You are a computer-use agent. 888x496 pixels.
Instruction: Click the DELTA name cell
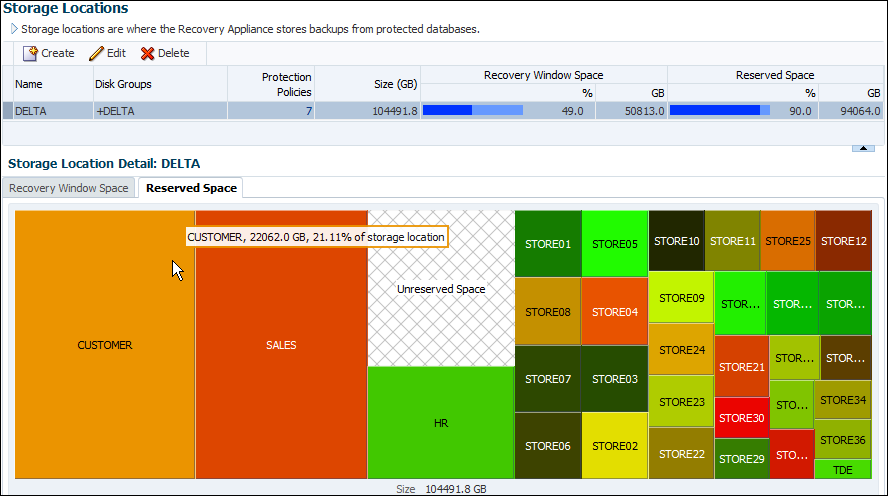(53, 111)
